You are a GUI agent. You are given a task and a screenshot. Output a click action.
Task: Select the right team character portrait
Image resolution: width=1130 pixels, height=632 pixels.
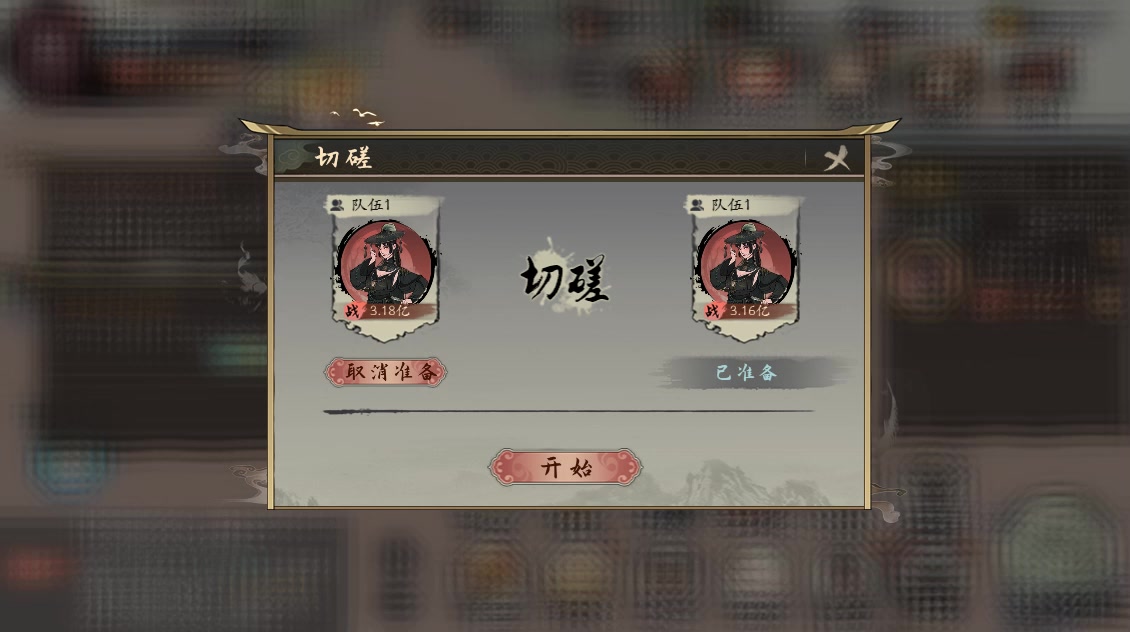coord(747,263)
